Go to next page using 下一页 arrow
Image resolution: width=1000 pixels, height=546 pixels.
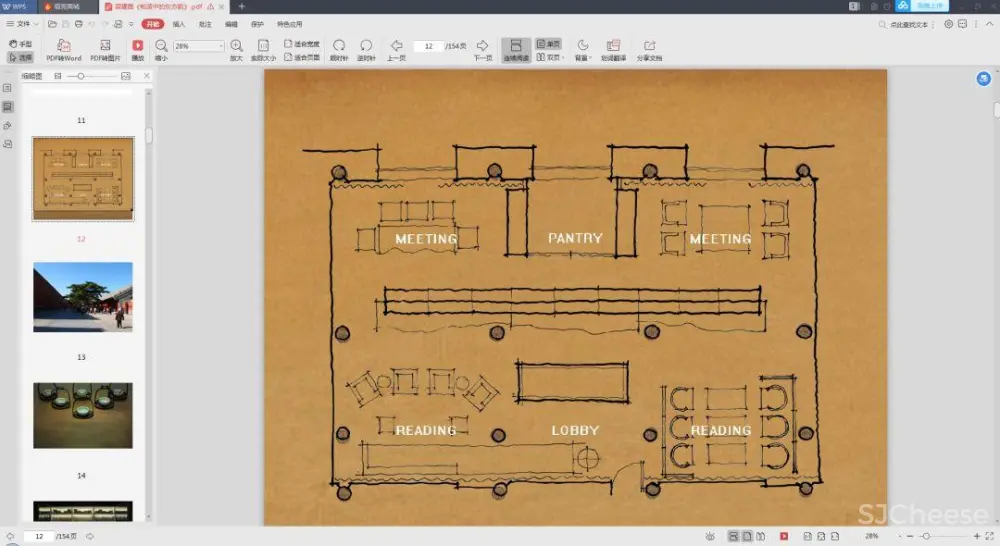[482, 46]
